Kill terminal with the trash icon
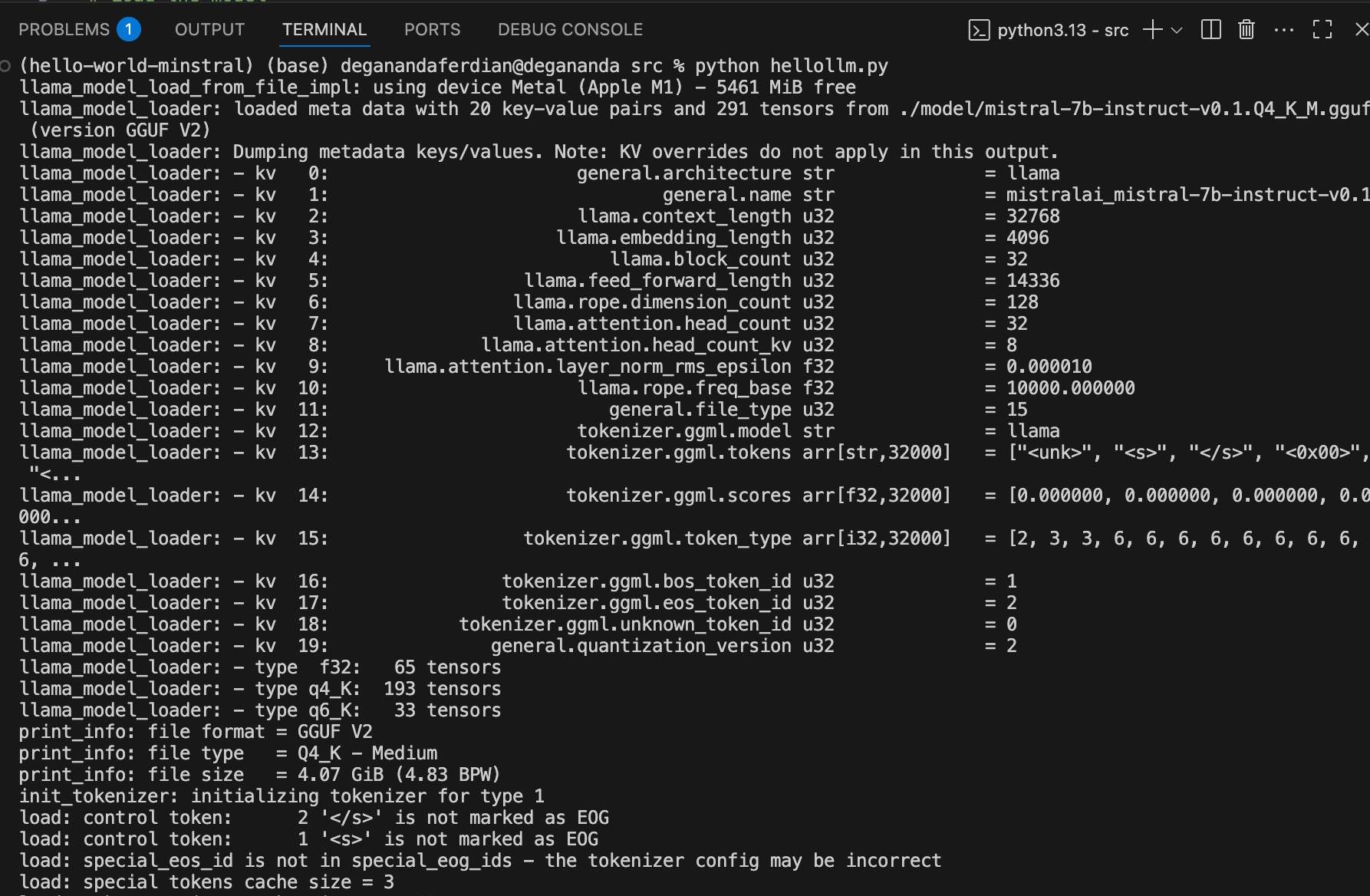 (x=1247, y=30)
